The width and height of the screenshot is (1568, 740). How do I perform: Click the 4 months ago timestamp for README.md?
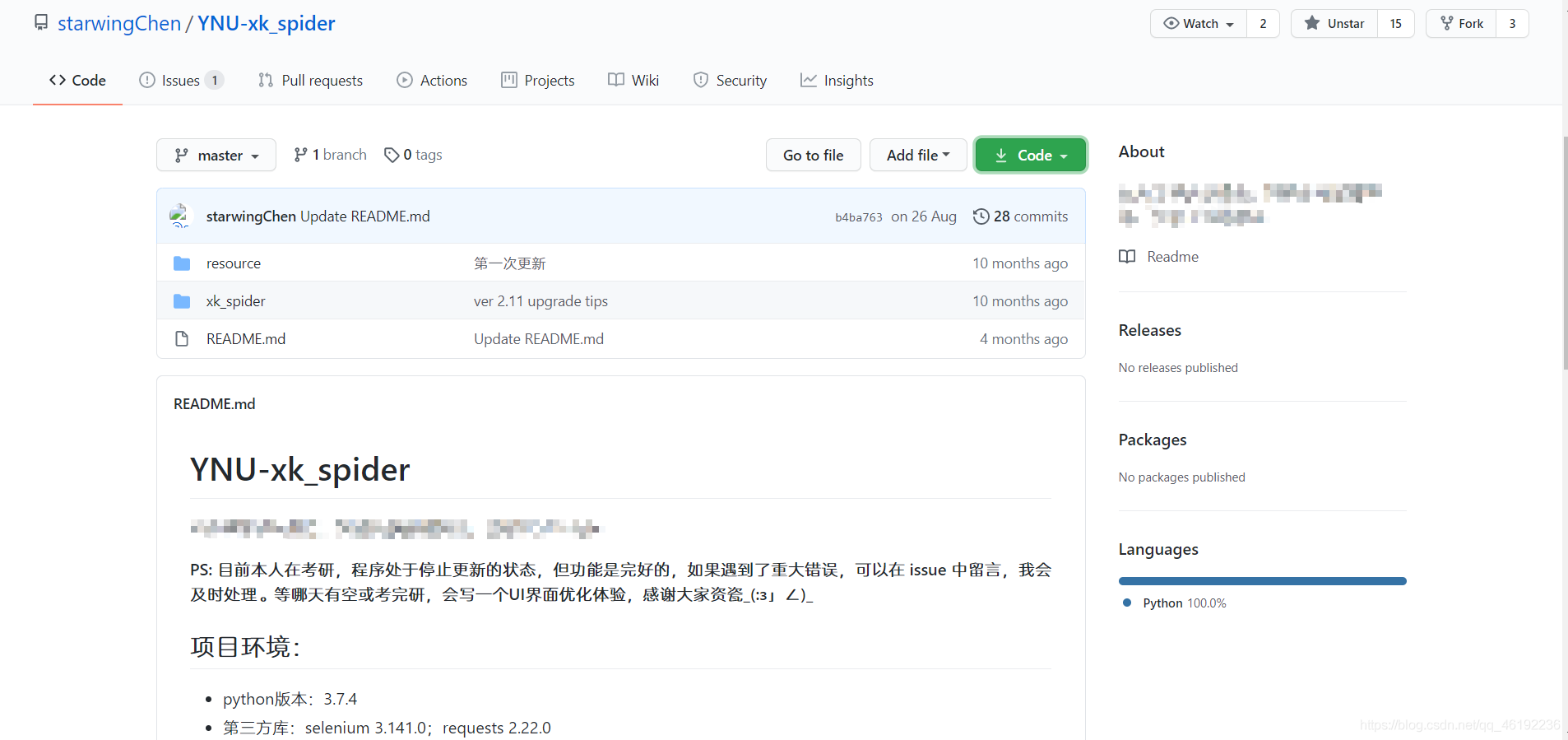pos(1024,339)
